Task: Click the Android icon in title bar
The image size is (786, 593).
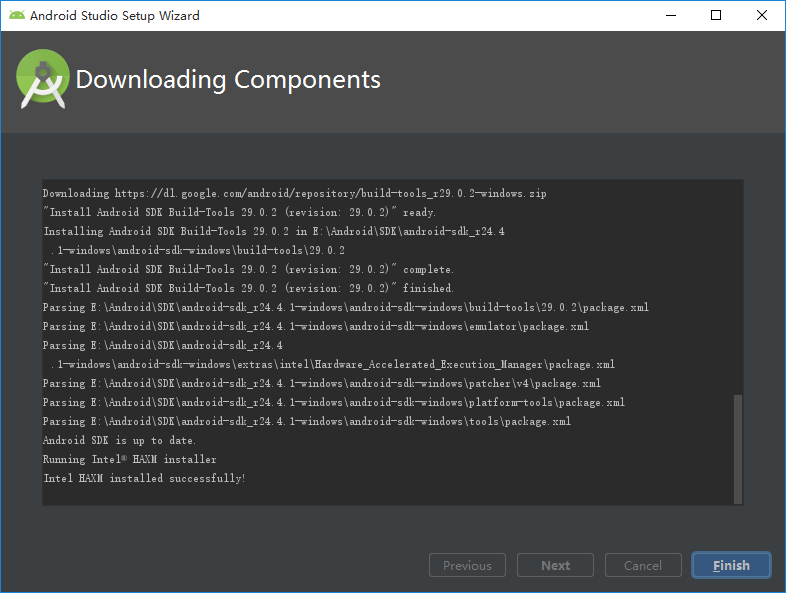Action: (x=17, y=16)
